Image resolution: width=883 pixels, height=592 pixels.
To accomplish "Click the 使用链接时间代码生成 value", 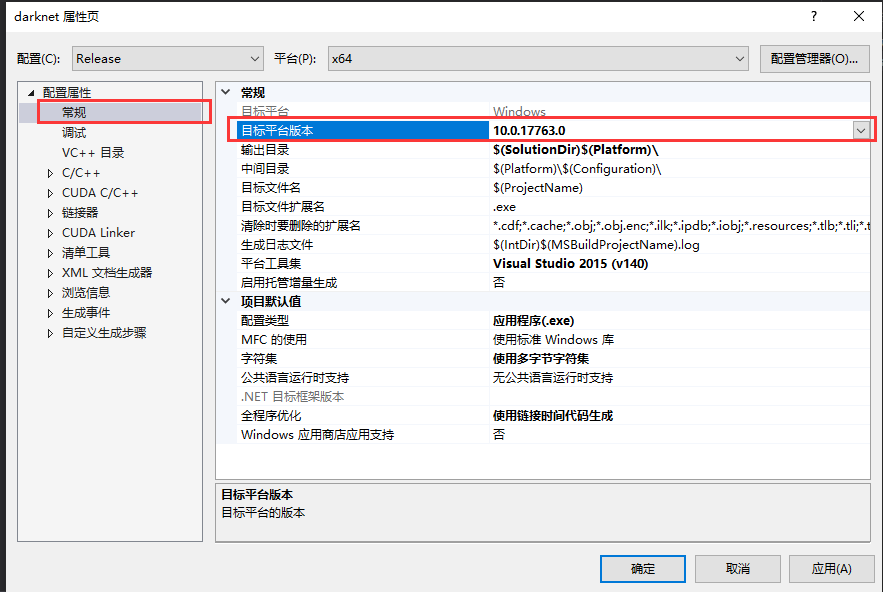I will 552,416.
